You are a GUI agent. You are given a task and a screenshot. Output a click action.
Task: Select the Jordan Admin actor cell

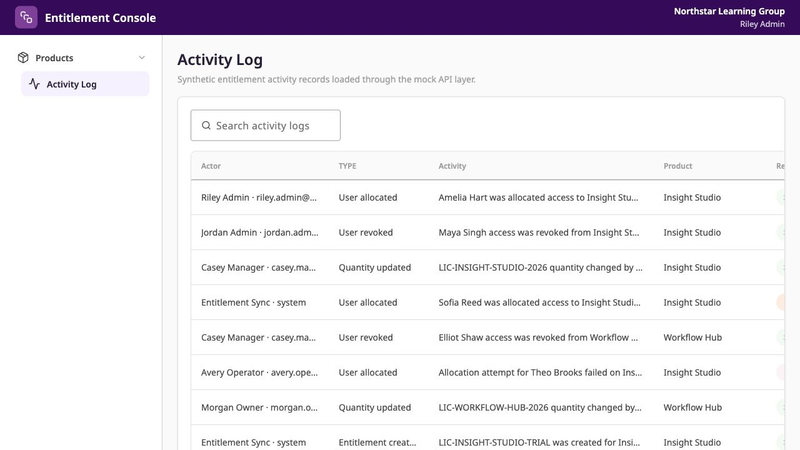pos(260,233)
